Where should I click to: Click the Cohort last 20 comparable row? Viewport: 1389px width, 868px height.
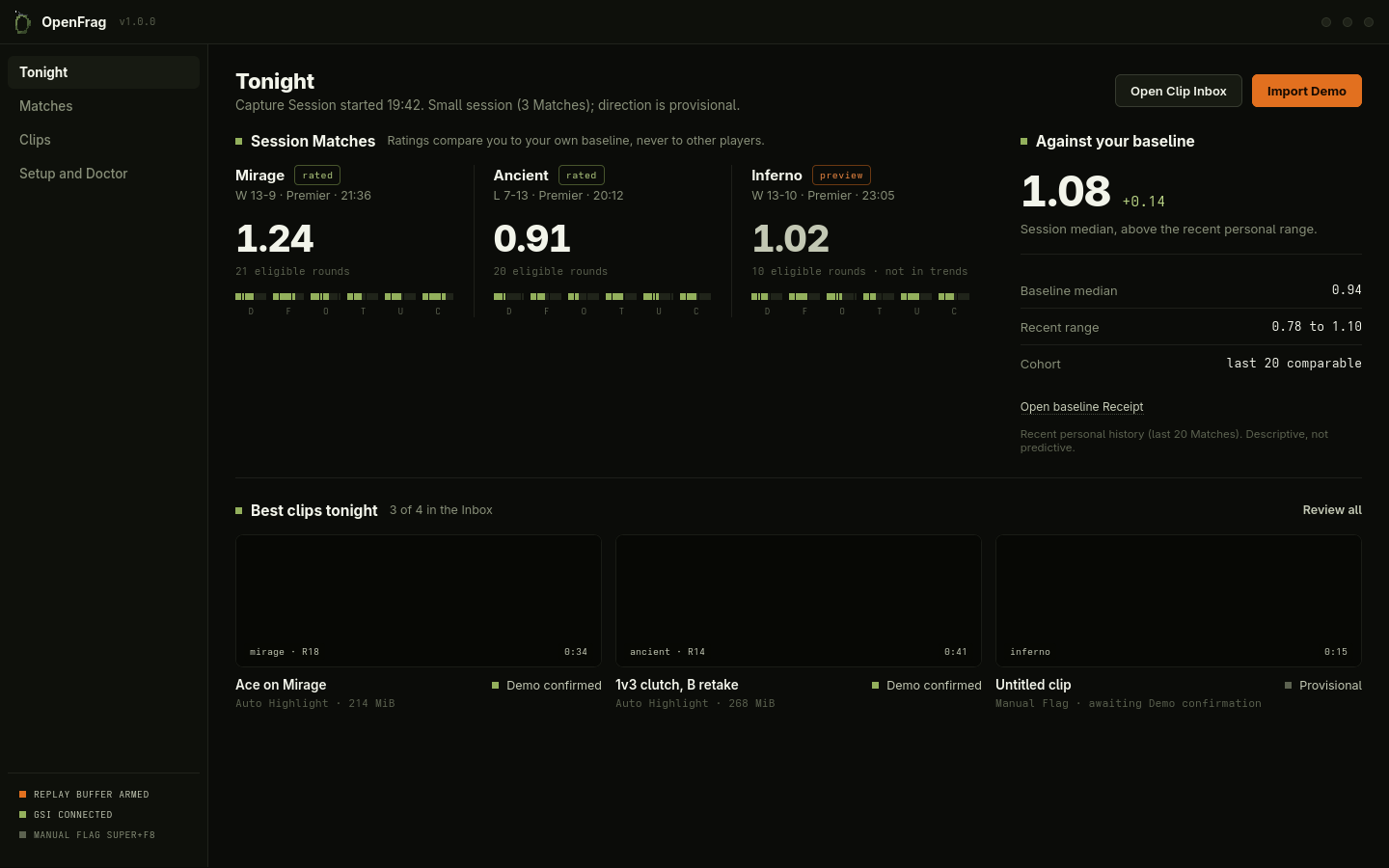click(x=1191, y=364)
